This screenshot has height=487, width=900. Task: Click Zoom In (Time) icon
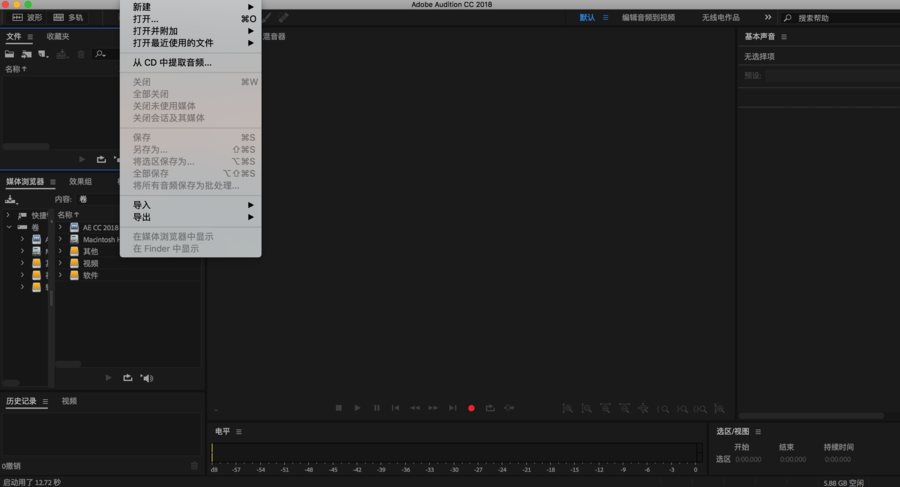coord(605,408)
